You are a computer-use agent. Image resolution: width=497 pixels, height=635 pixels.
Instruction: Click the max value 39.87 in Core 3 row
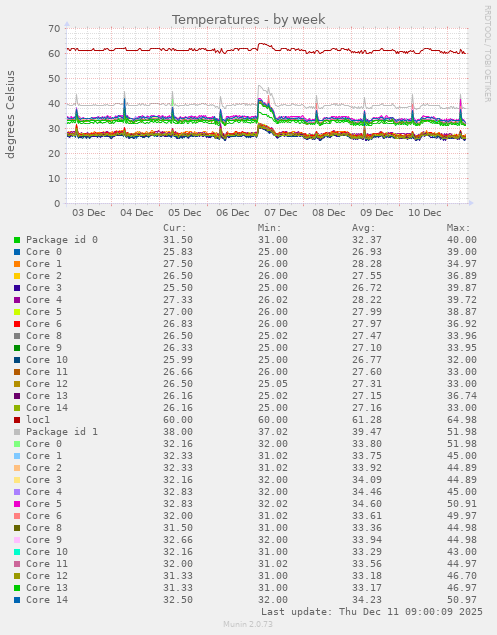462,288
